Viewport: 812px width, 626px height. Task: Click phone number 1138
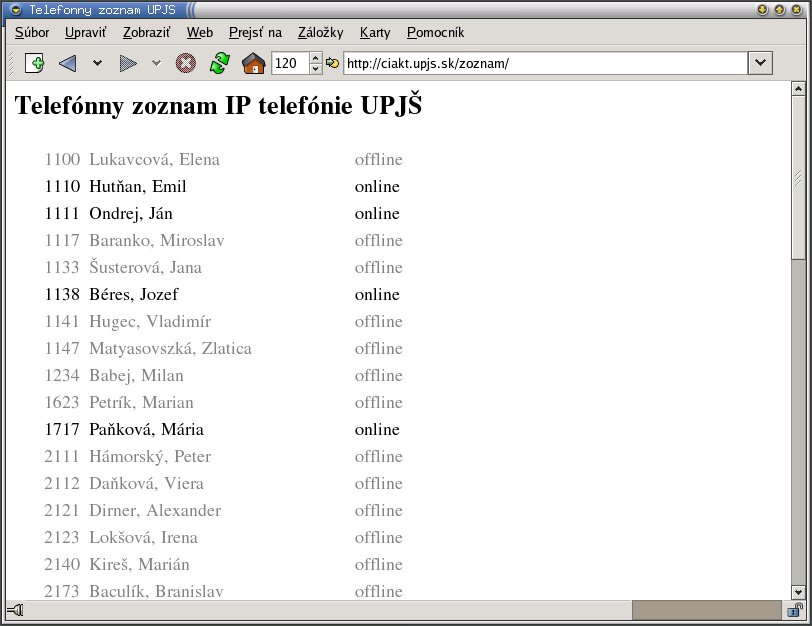tap(62, 294)
